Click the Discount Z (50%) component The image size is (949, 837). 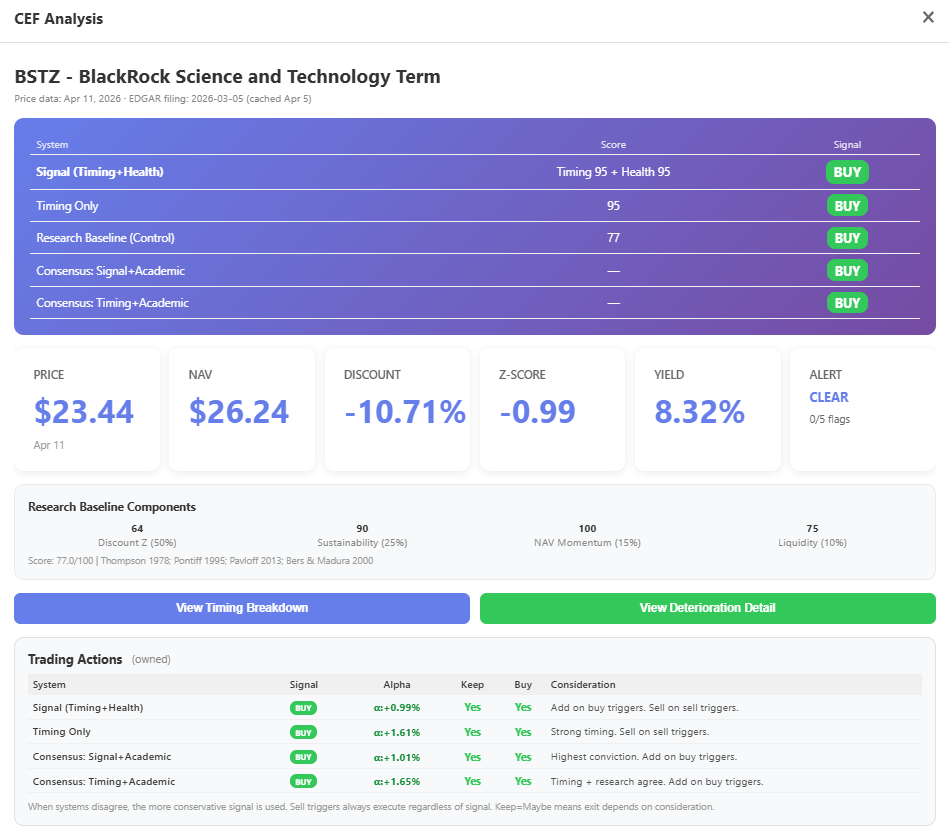click(137, 536)
